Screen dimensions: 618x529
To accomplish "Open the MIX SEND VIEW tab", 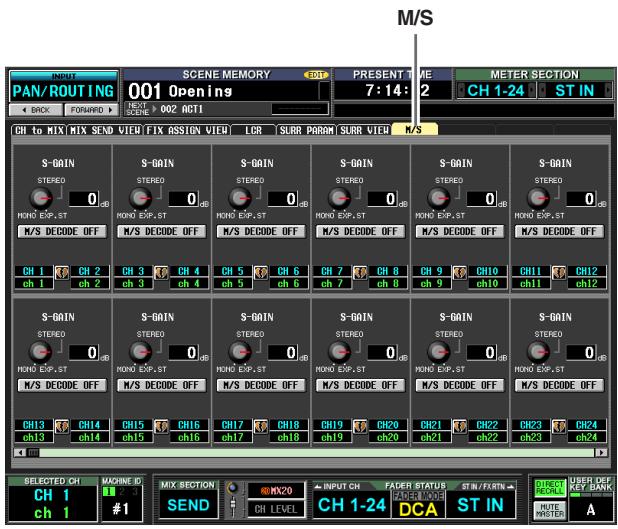I will pyautogui.click(x=105, y=130).
